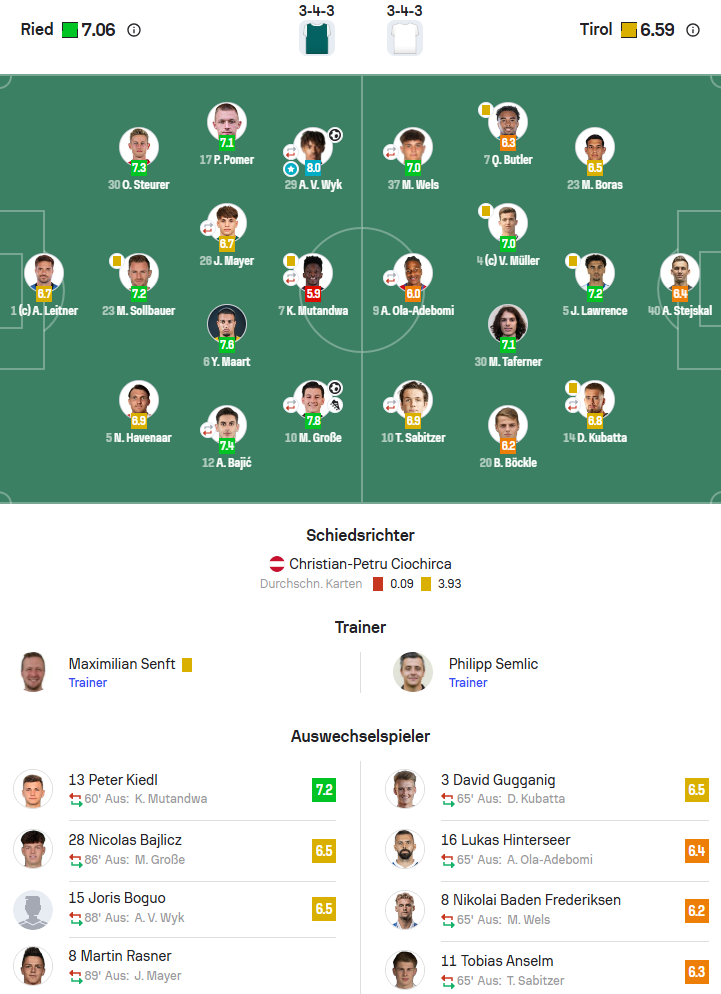The height and width of the screenshot is (994, 721).
Task: Click star badge on A. V. Wyk
Action: (x=291, y=169)
